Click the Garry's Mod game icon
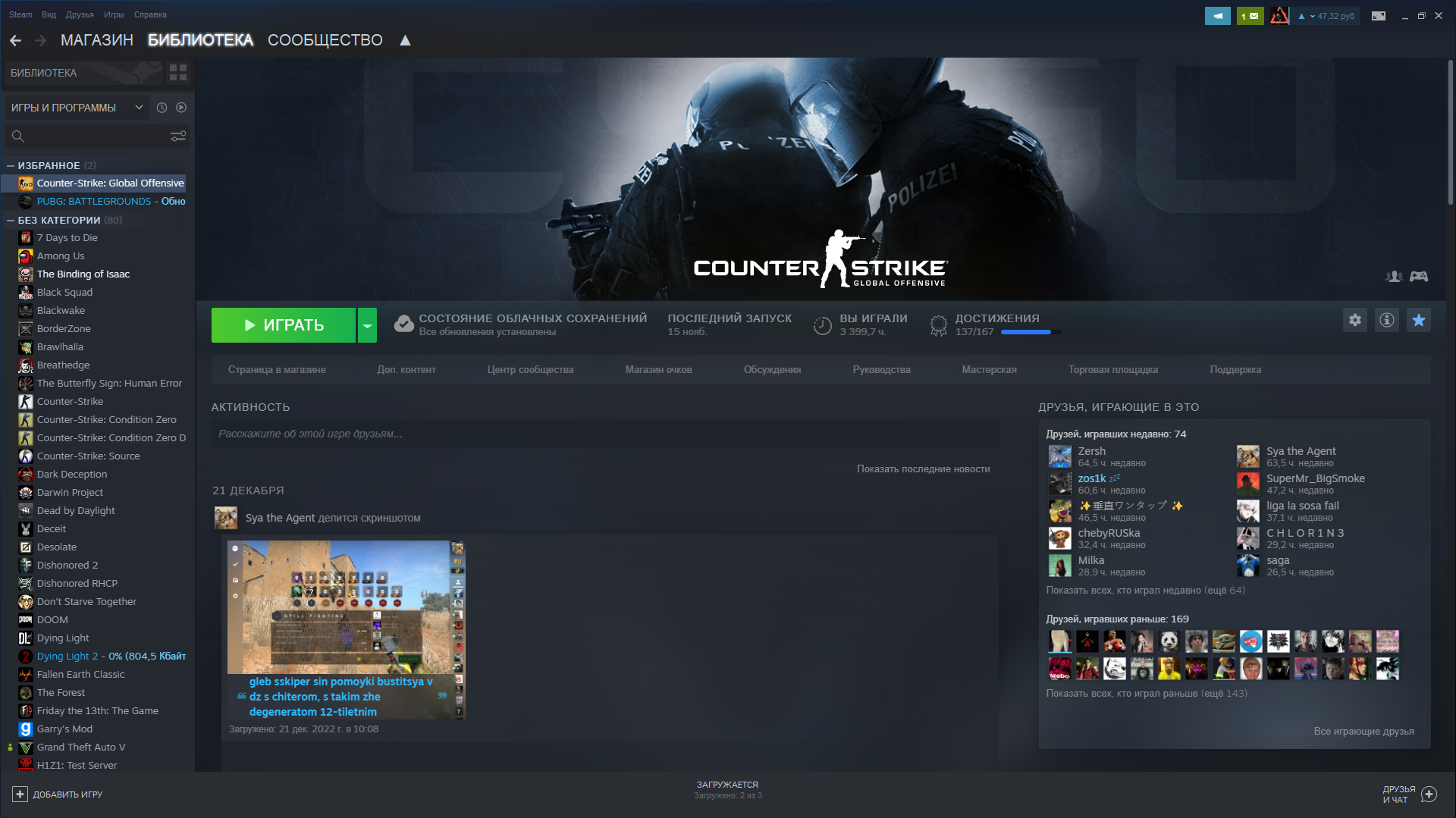1456x818 pixels. [x=26, y=729]
